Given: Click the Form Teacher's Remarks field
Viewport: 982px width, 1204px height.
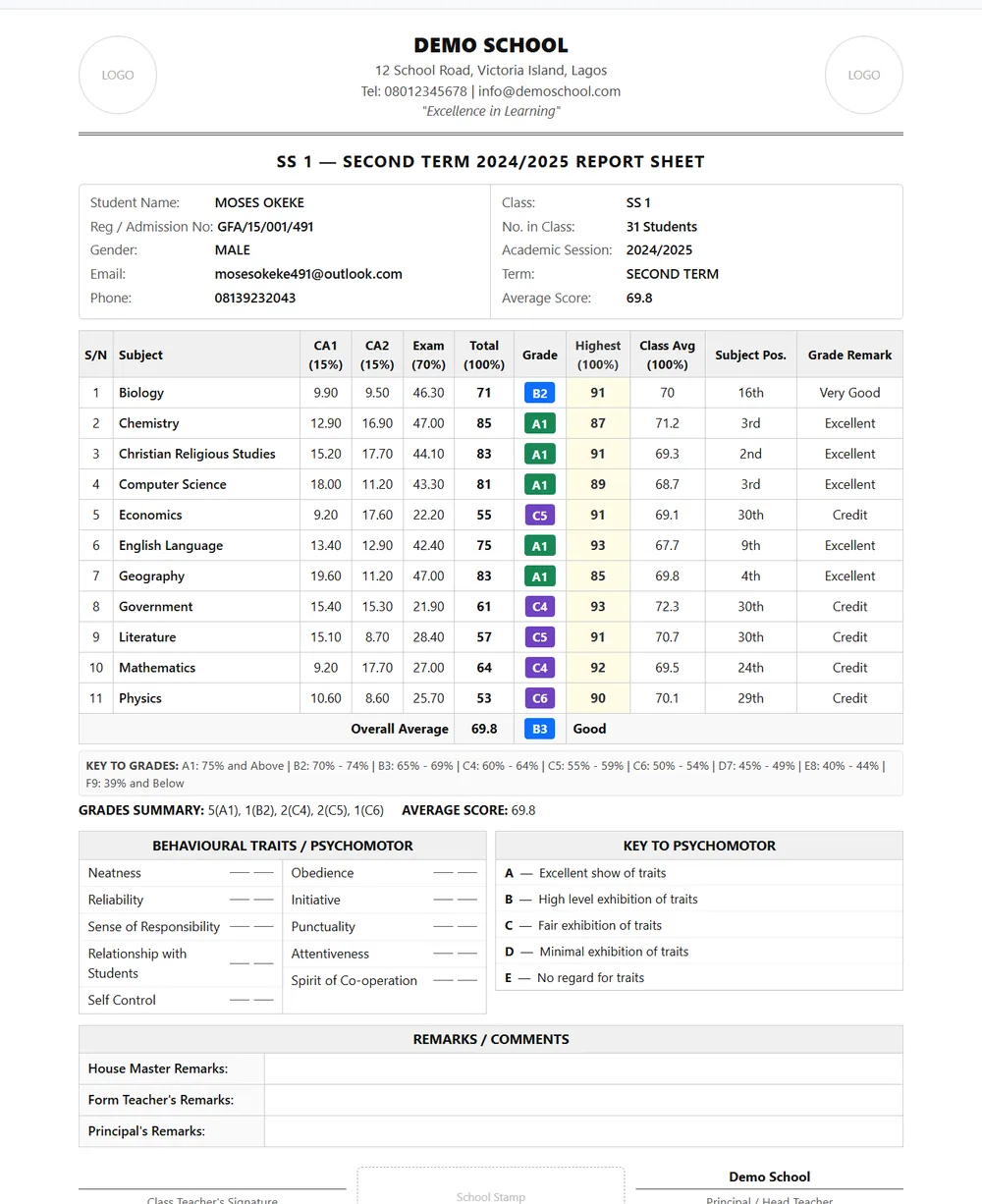Looking at the screenshot, I should coord(583,1100).
